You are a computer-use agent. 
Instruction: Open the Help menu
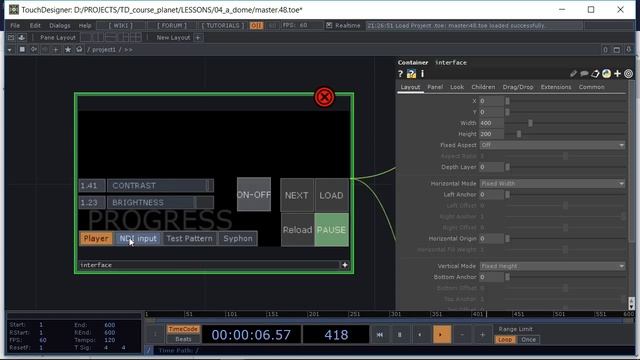click(85, 25)
